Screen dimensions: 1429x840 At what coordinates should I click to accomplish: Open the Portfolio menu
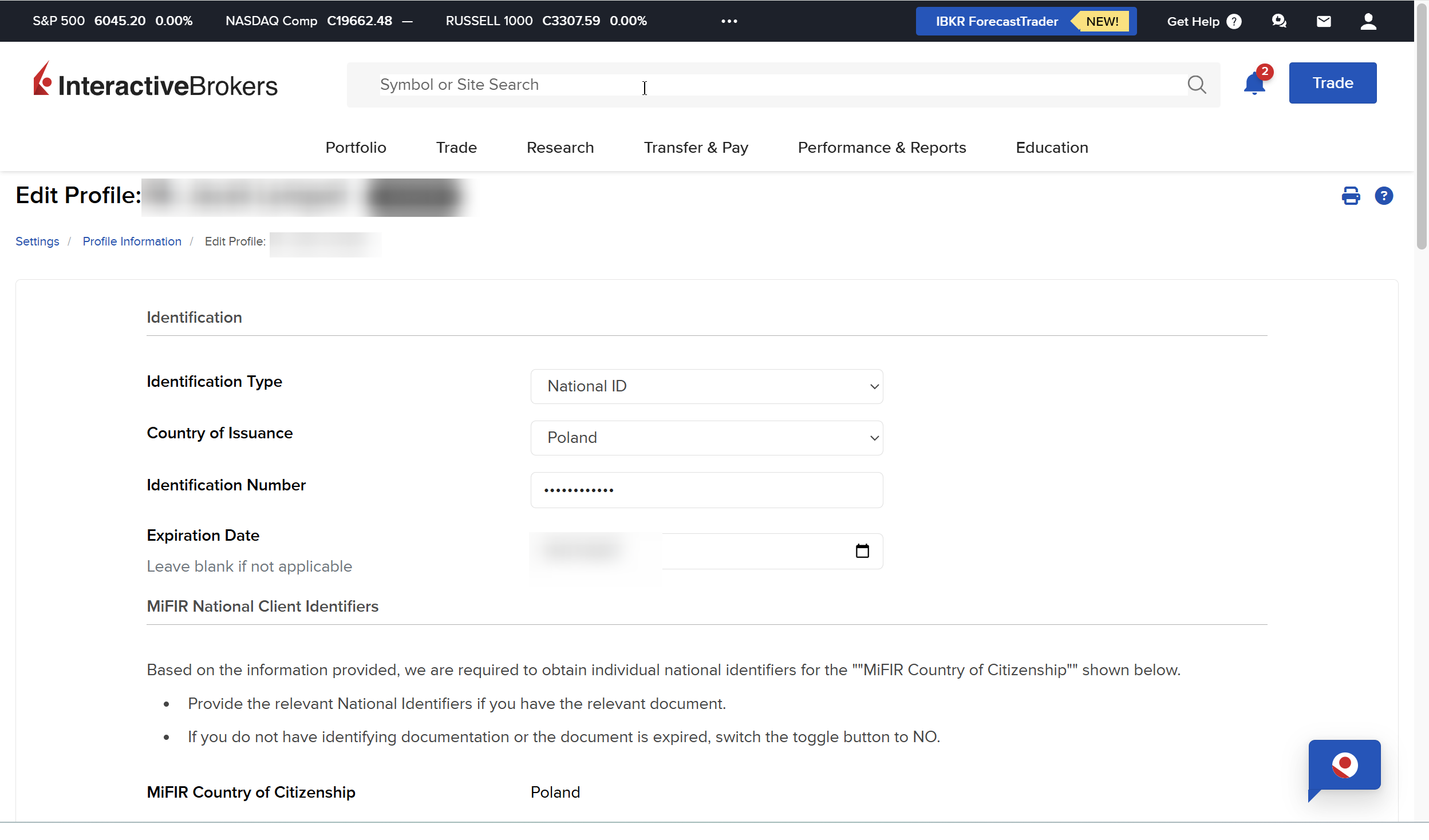[x=356, y=148]
